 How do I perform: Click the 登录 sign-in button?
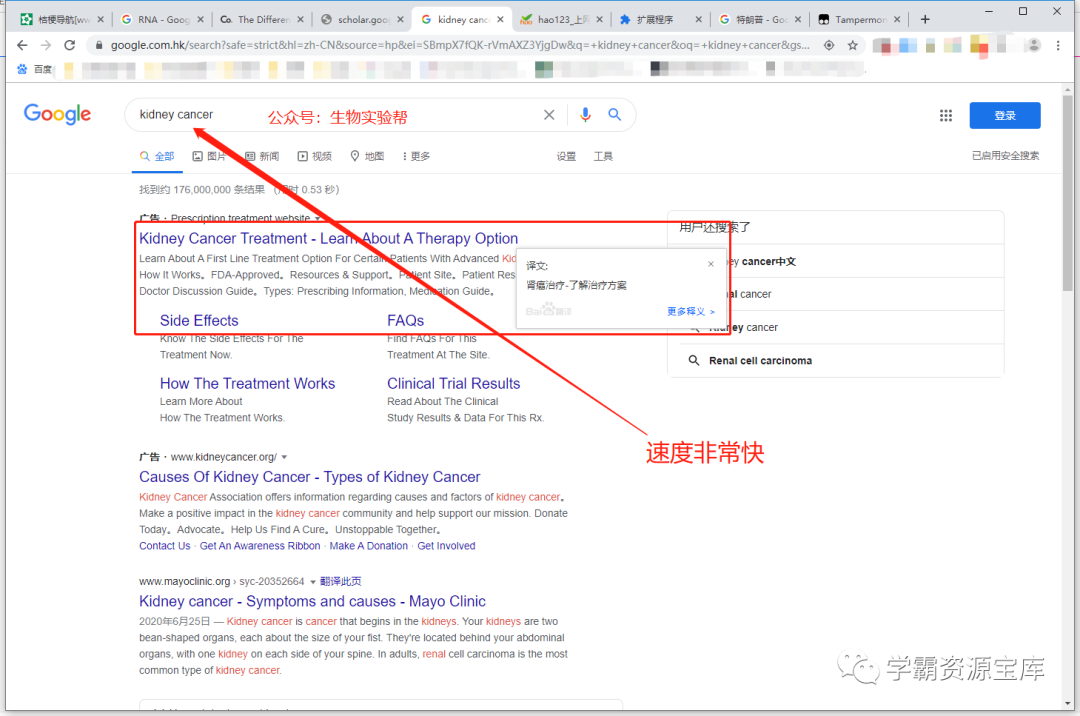[1005, 116]
